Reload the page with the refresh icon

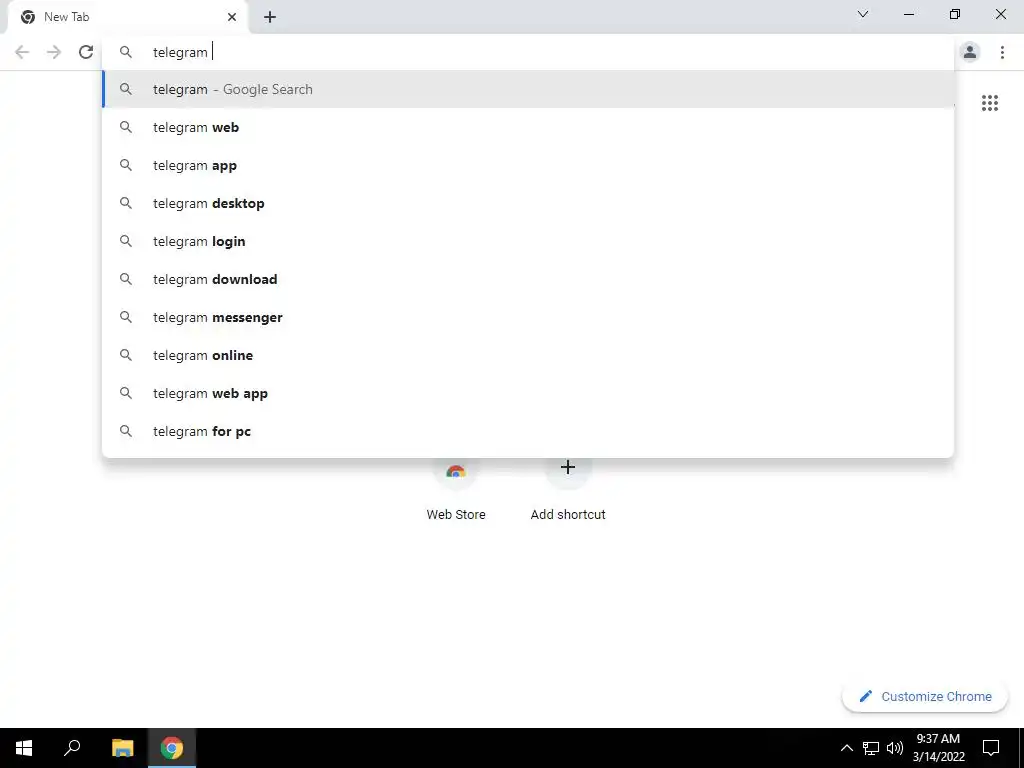tap(86, 52)
